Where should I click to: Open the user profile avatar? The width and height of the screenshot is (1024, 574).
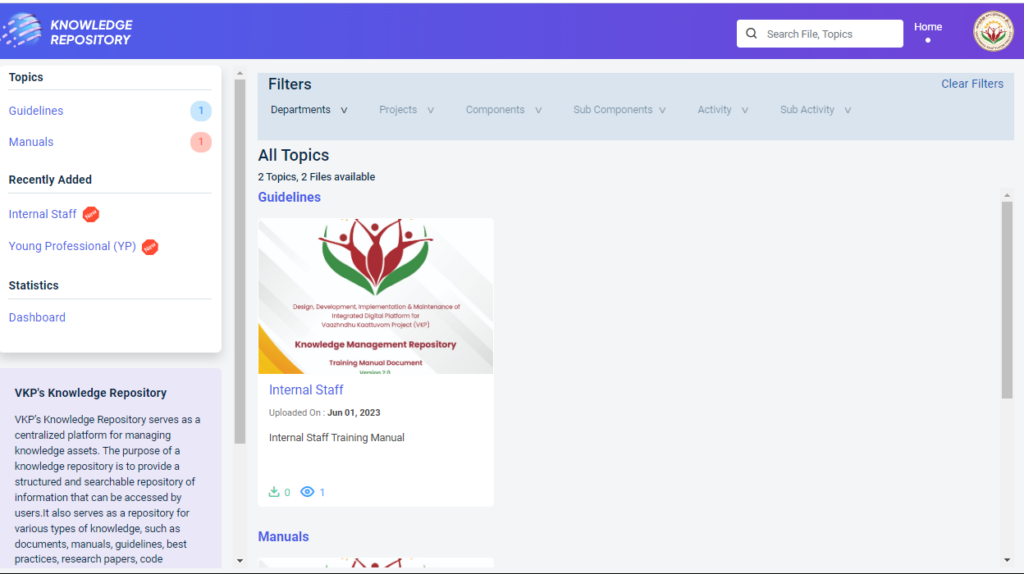[x=993, y=32]
